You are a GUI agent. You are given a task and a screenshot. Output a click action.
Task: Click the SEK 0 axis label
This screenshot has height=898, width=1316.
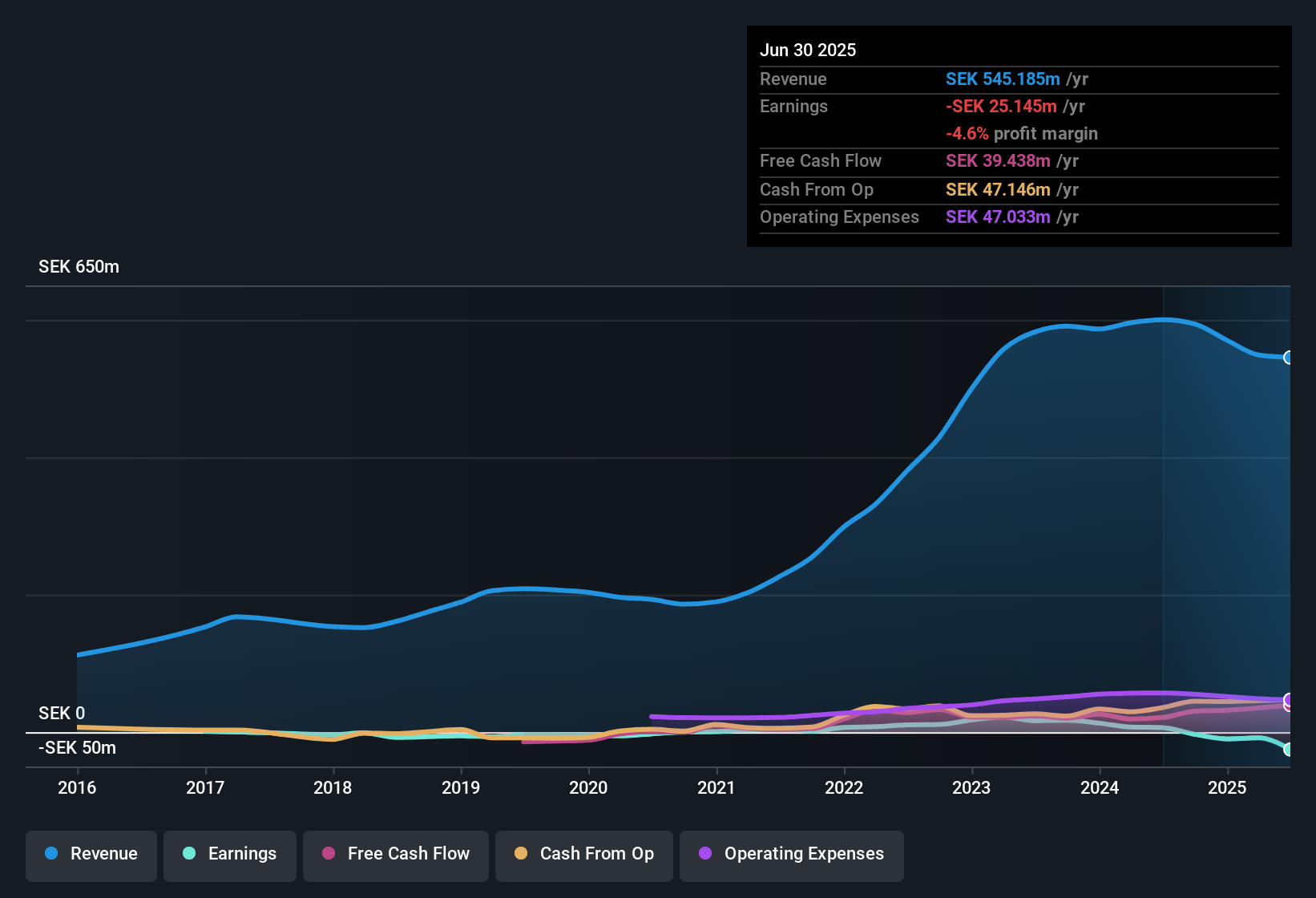tap(62, 714)
